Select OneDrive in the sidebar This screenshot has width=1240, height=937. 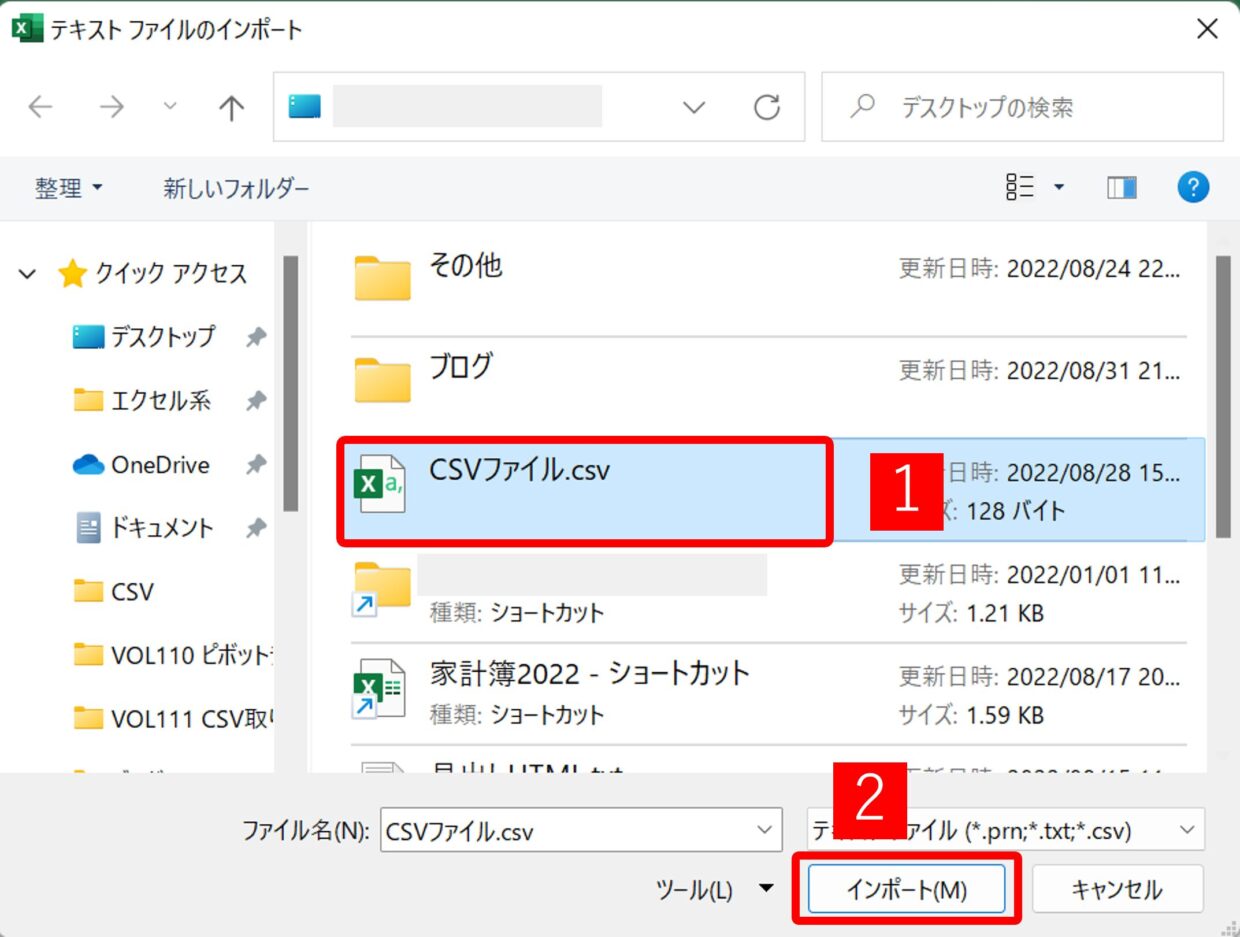(160, 465)
